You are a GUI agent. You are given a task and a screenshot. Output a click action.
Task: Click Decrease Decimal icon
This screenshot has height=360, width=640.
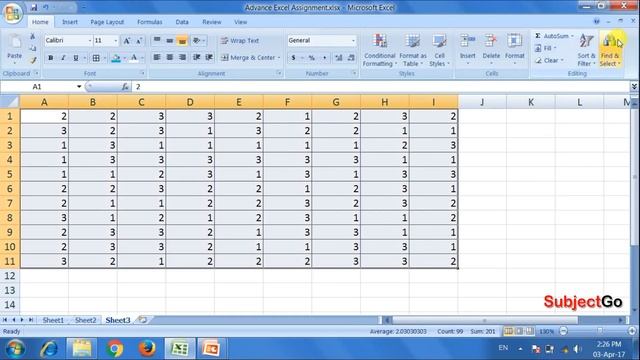click(351, 58)
